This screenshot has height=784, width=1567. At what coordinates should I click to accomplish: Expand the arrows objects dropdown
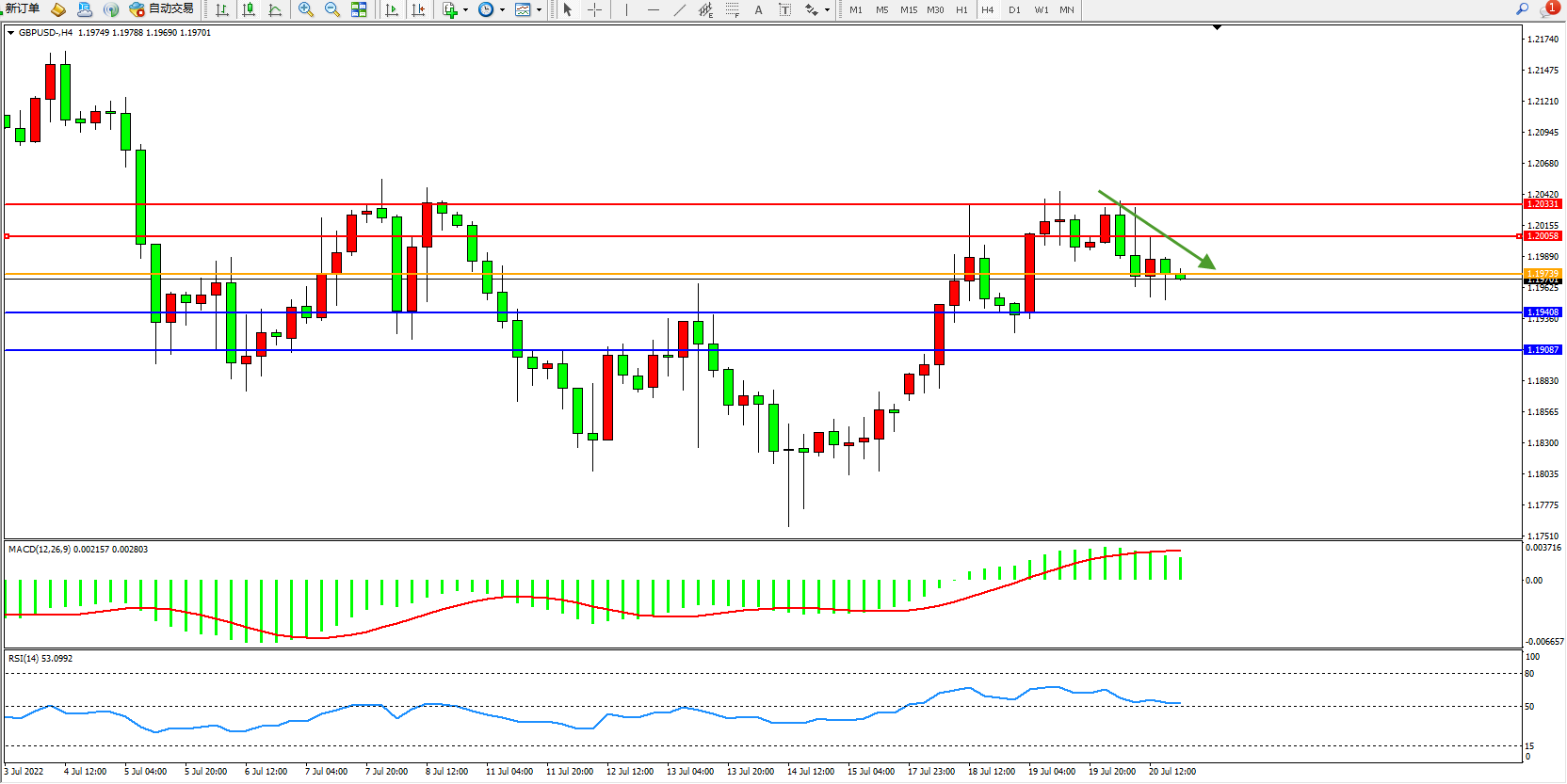point(827,10)
